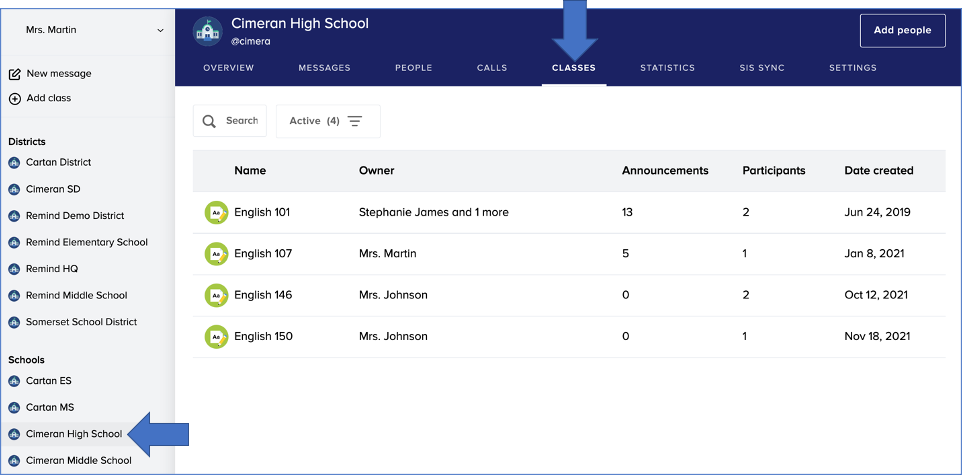The width and height of the screenshot is (962, 475).
Task: Click the Cartan District sidebar icon
Action: pos(14,162)
